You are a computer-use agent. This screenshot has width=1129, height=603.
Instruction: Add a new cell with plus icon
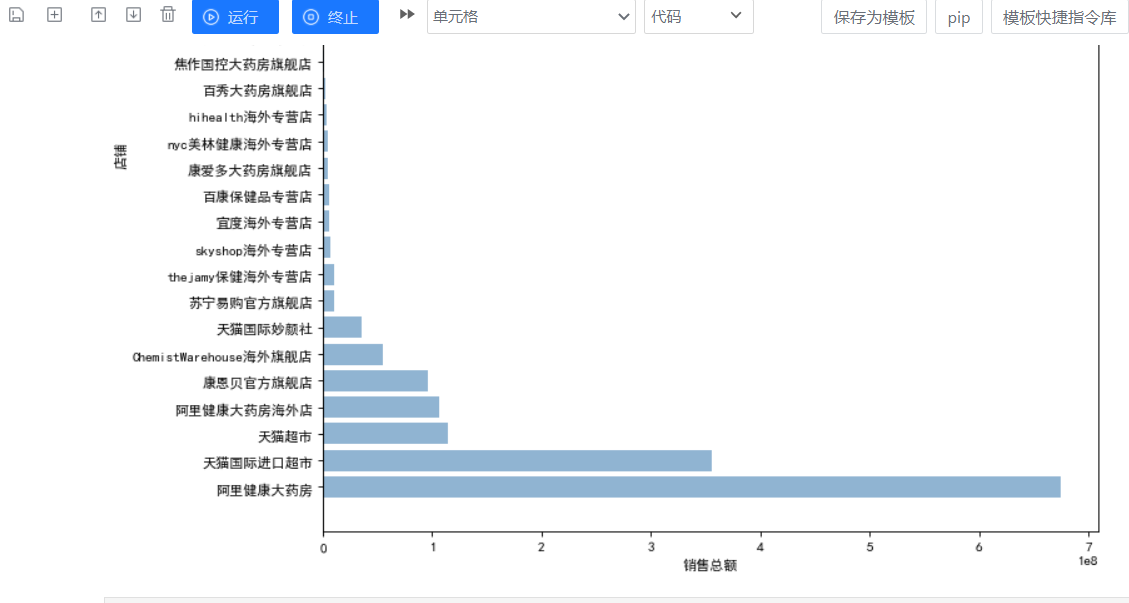point(55,14)
